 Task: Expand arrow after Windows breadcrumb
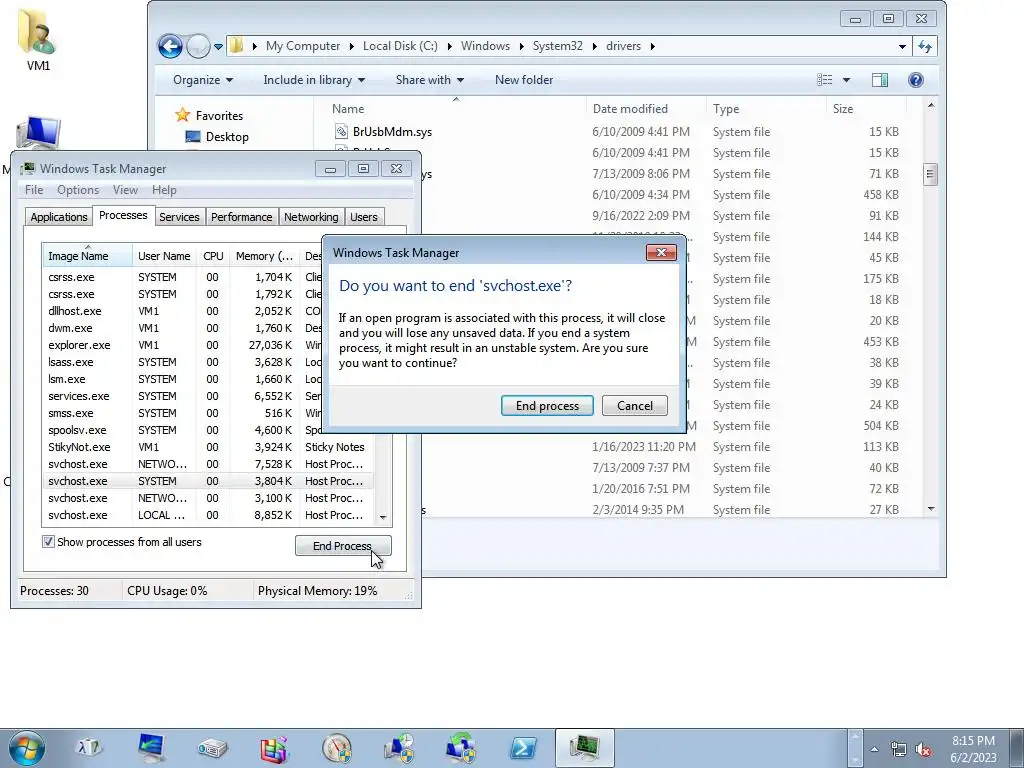click(x=521, y=46)
